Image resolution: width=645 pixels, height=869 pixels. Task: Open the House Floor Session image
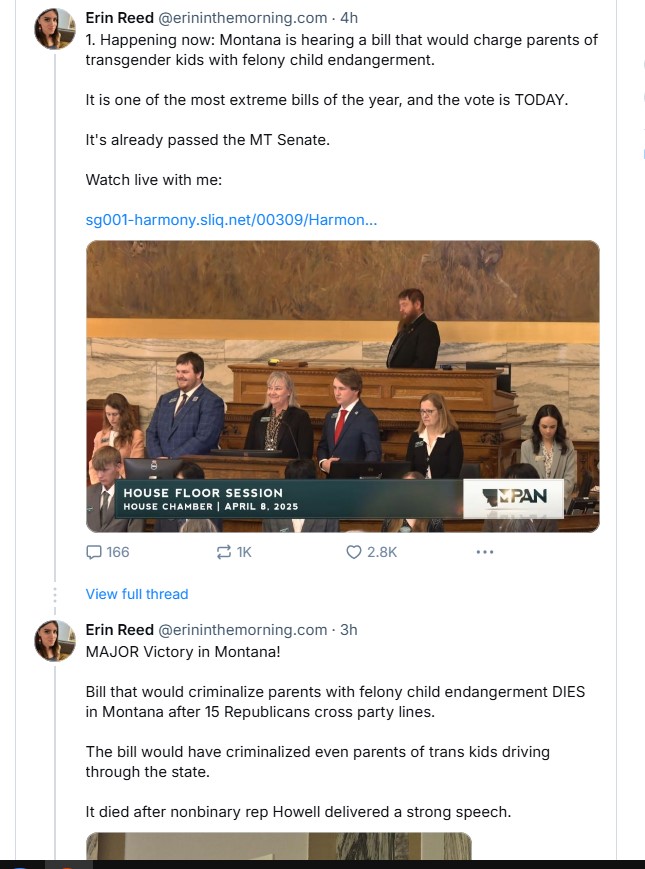pos(342,385)
